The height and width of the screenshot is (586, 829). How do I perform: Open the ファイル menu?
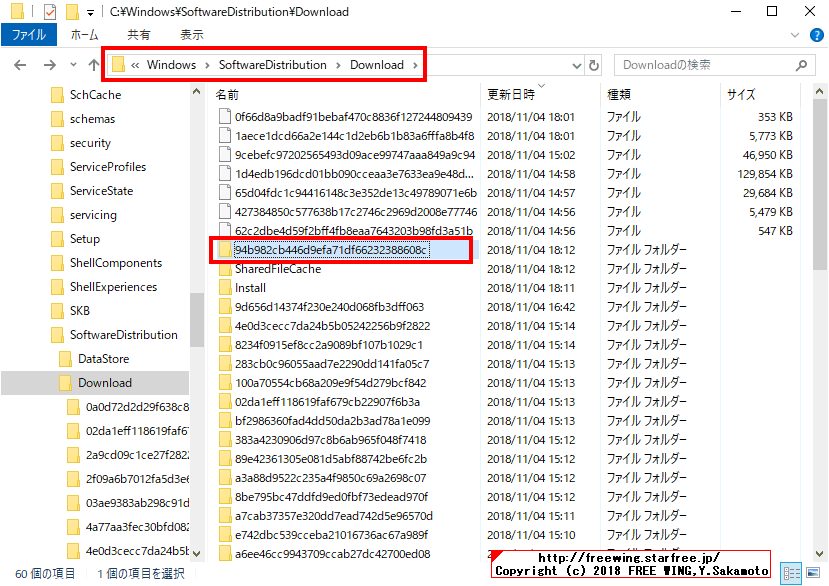point(30,33)
